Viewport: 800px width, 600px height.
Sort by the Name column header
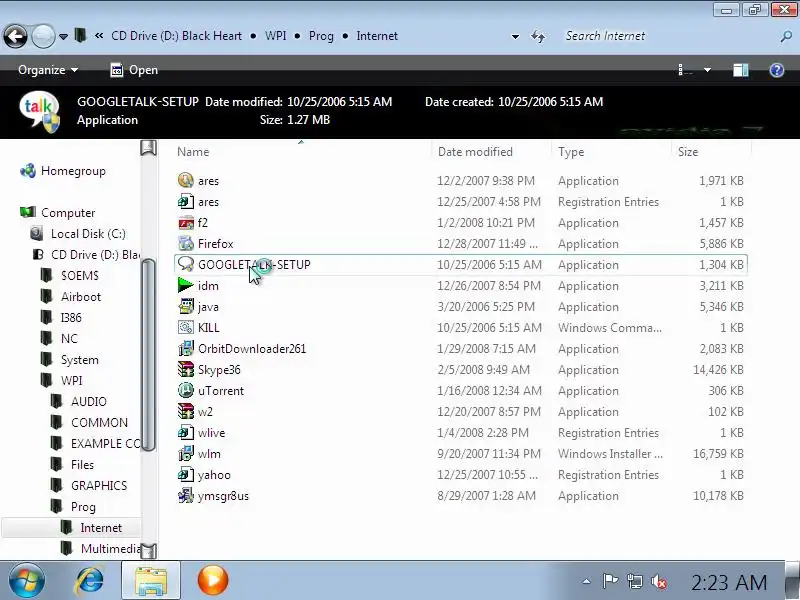pos(193,152)
